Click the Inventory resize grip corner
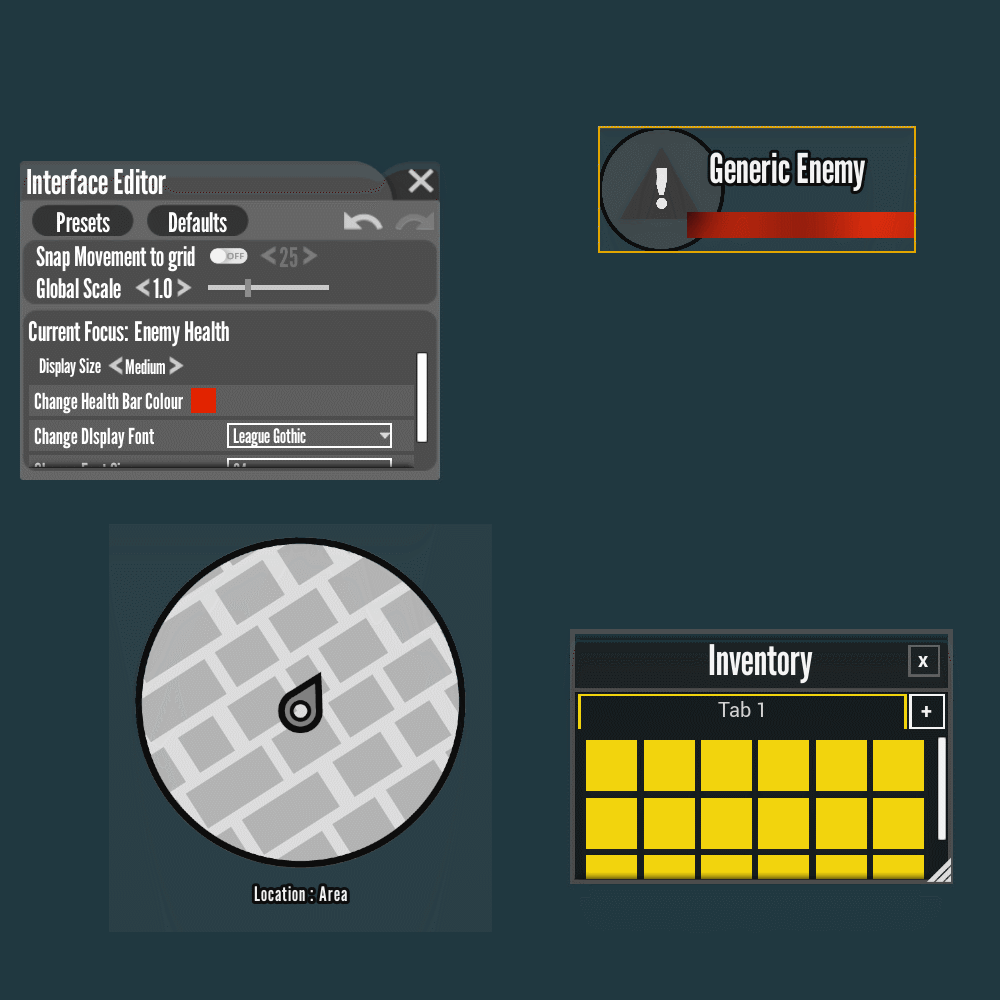Screen dimensions: 1000x1000 point(939,872)
